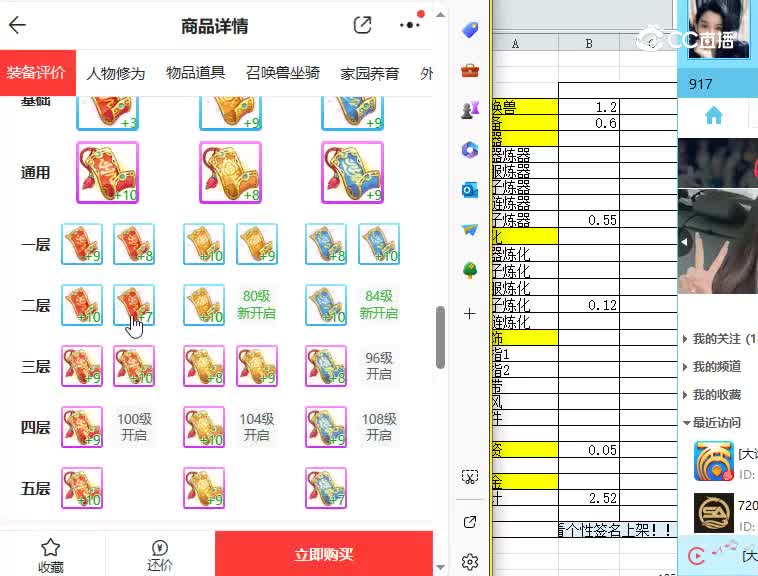
Task: Click the 80级 新开启 slot
Action: (256, 304)
